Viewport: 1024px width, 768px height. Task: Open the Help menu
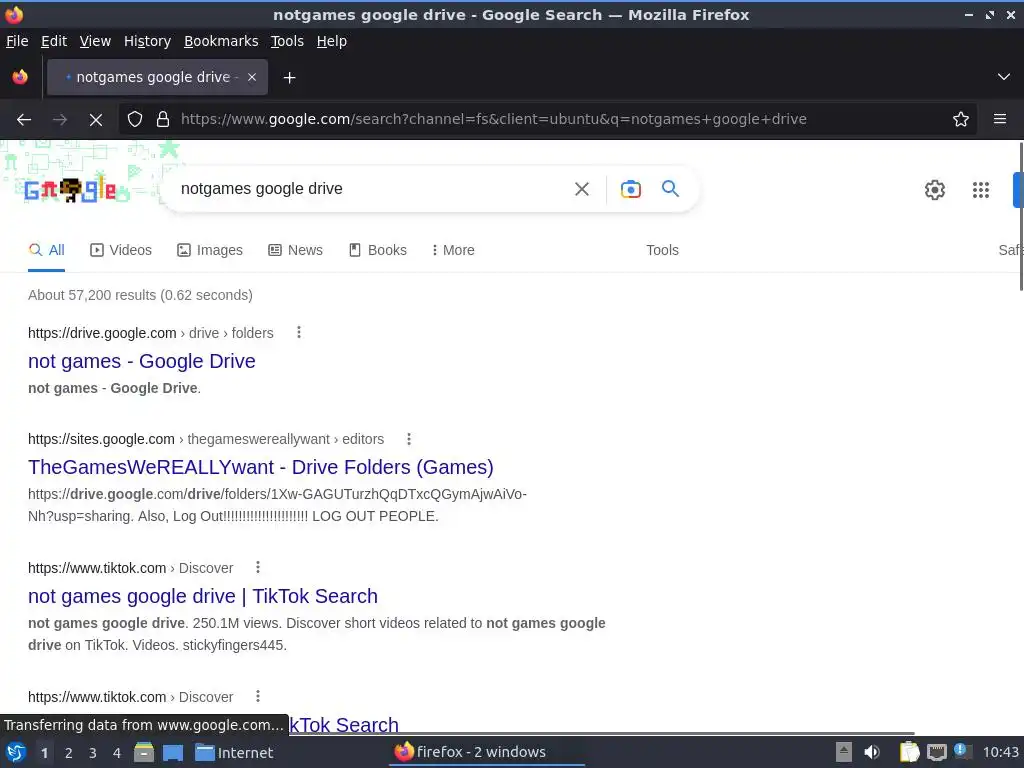[x=332, y=41]
